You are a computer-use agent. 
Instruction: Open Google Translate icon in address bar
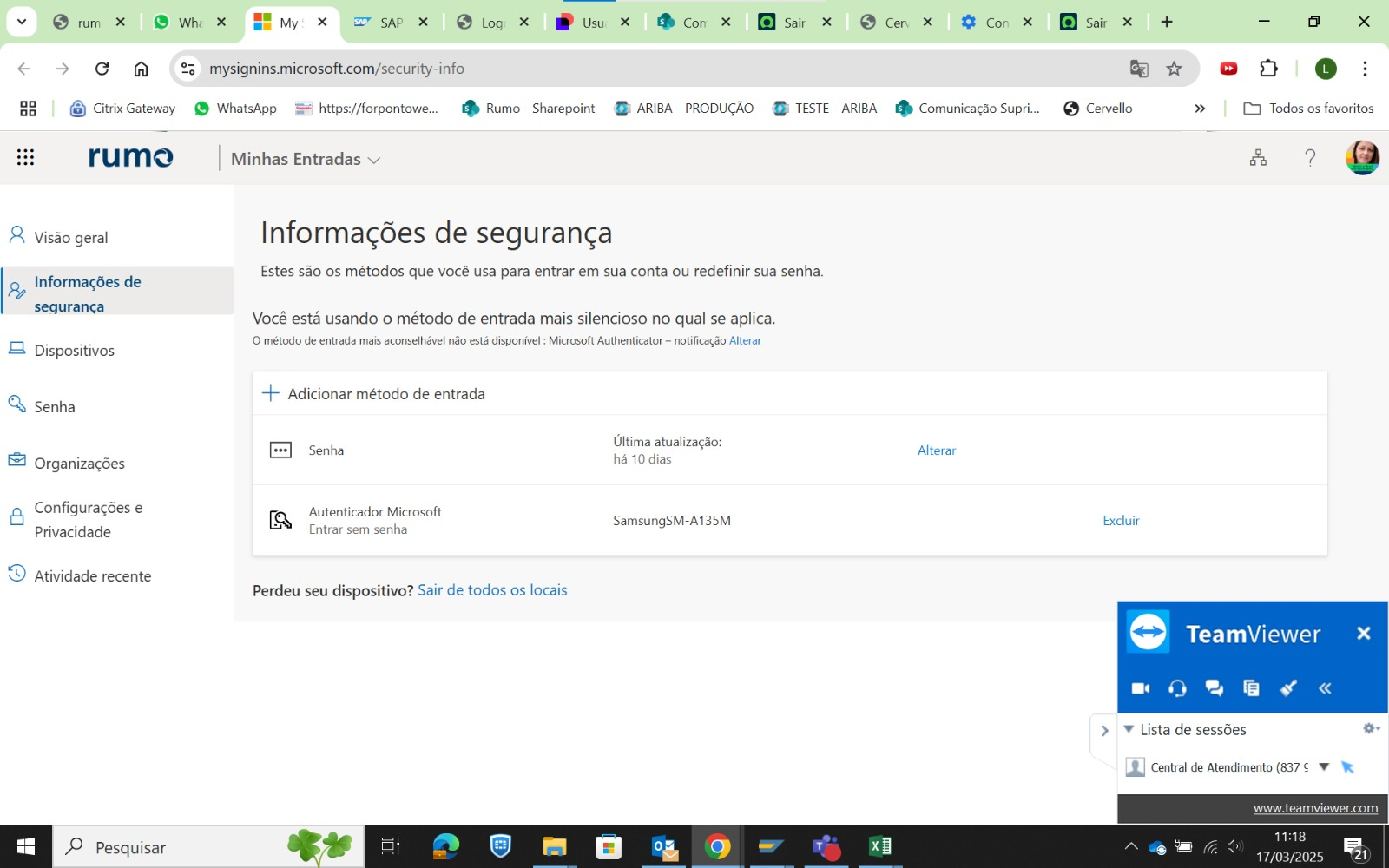click(x=1139, y=69)
